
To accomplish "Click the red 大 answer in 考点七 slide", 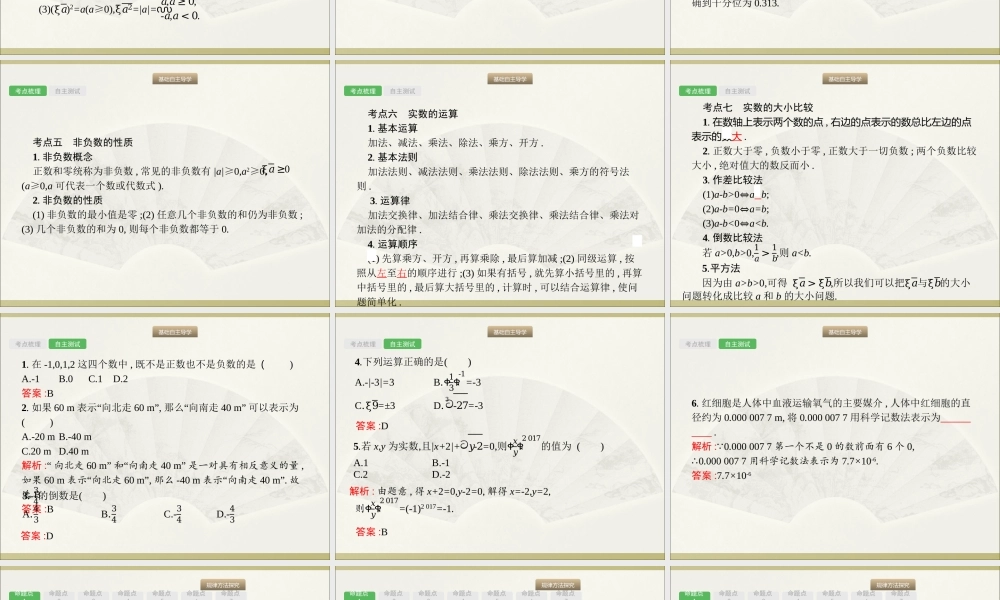I will (737, 136).
